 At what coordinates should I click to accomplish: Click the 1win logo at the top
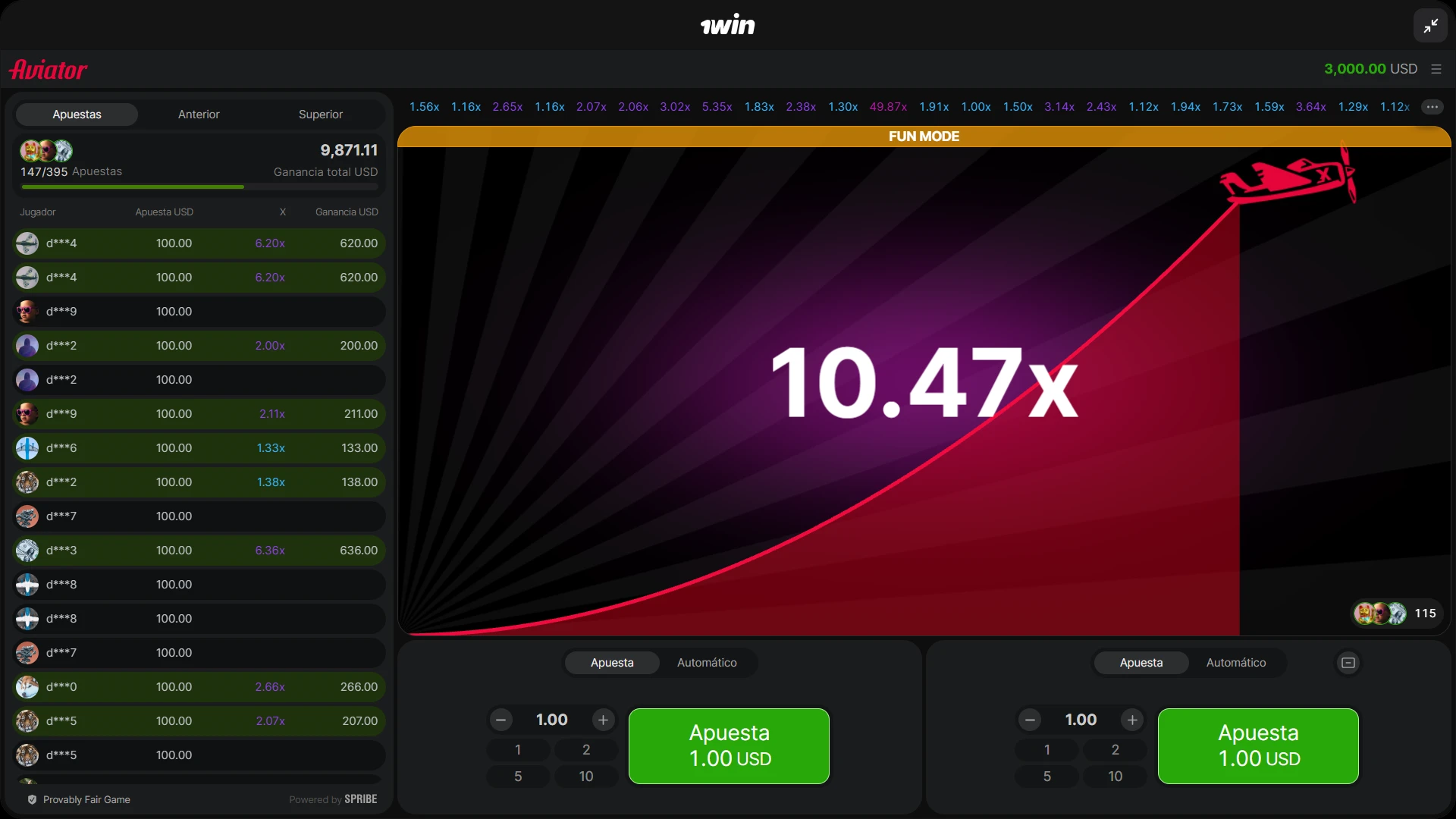(728, 24)
